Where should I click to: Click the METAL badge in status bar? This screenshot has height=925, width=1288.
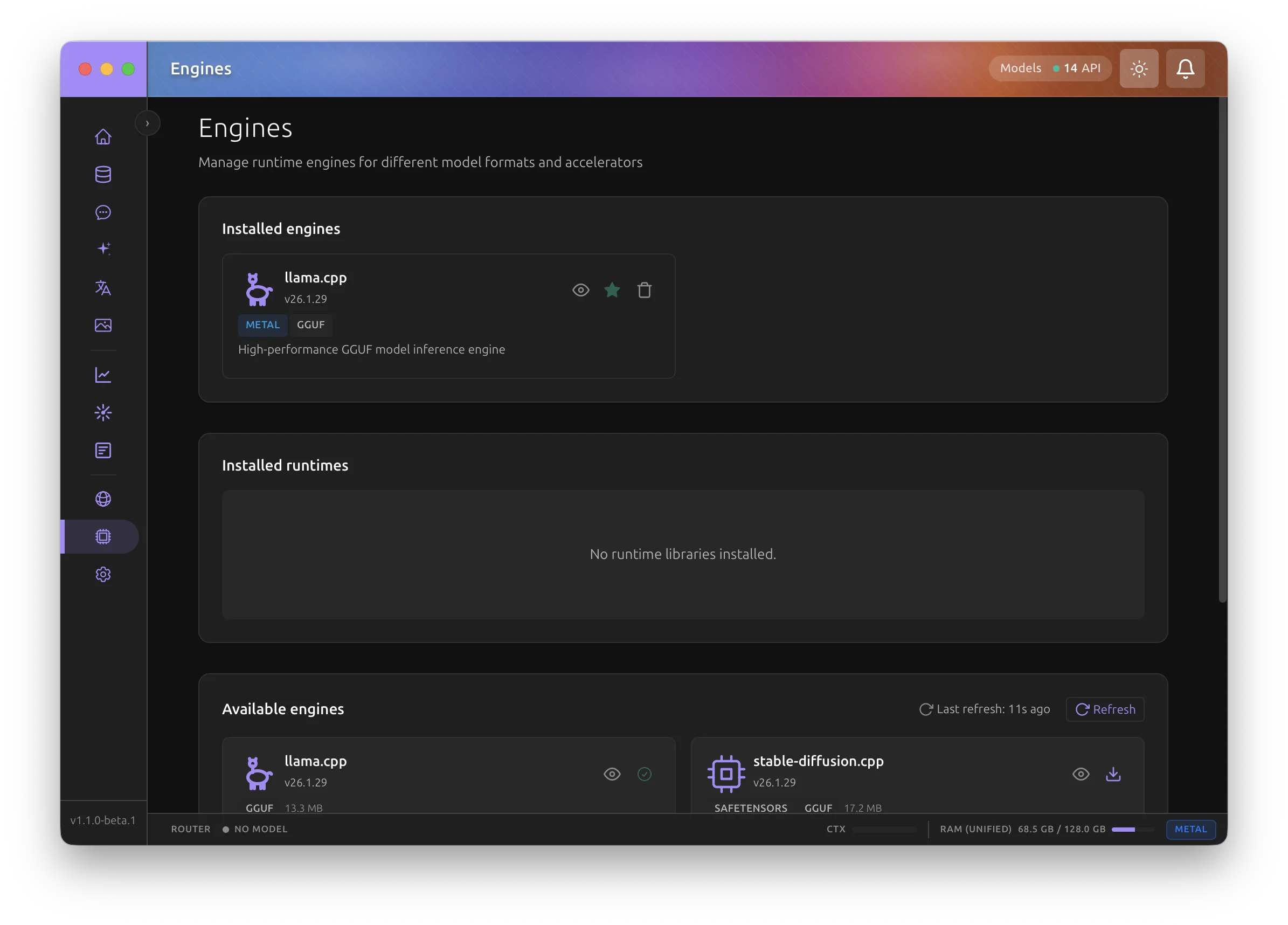click(1190, 829)
